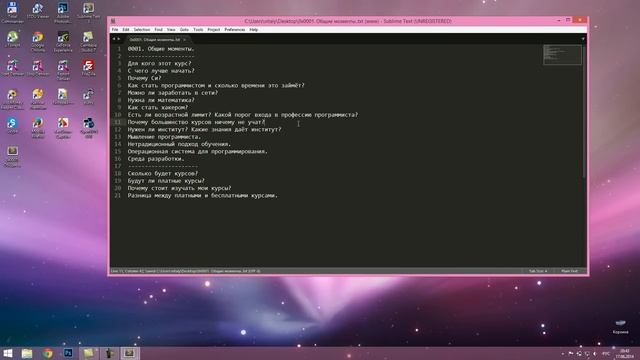Image resolution: width=640 pixels, height=360 pixels.
Task: Click line 'Среда разработки.'
Action: point(156,159)
